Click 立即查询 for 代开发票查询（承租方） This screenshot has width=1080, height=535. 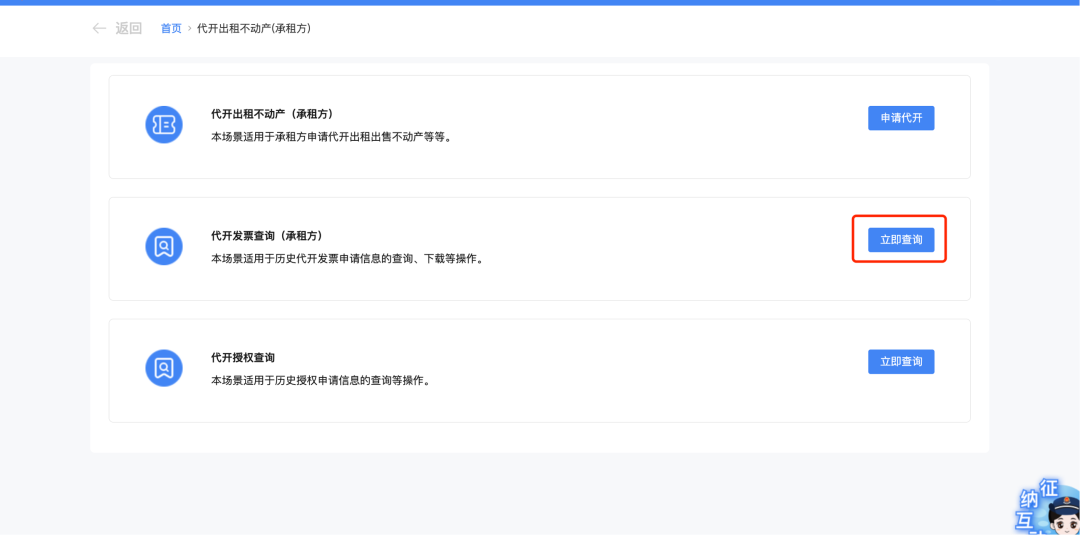pyautogui.click(x=901, y=240)
